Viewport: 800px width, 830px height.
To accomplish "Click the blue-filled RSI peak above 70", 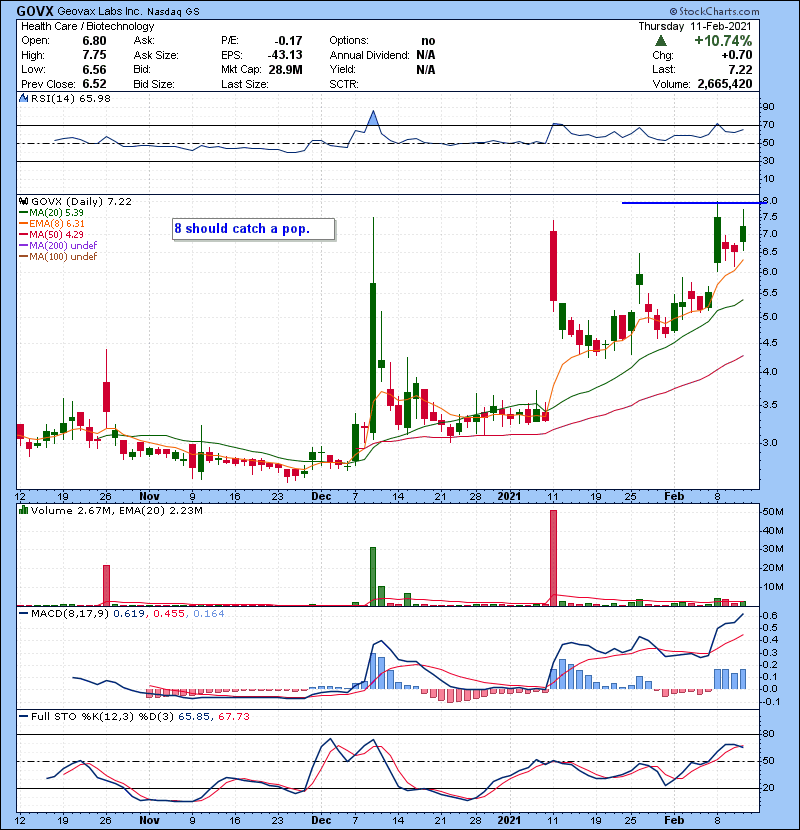I will [373, 118].
